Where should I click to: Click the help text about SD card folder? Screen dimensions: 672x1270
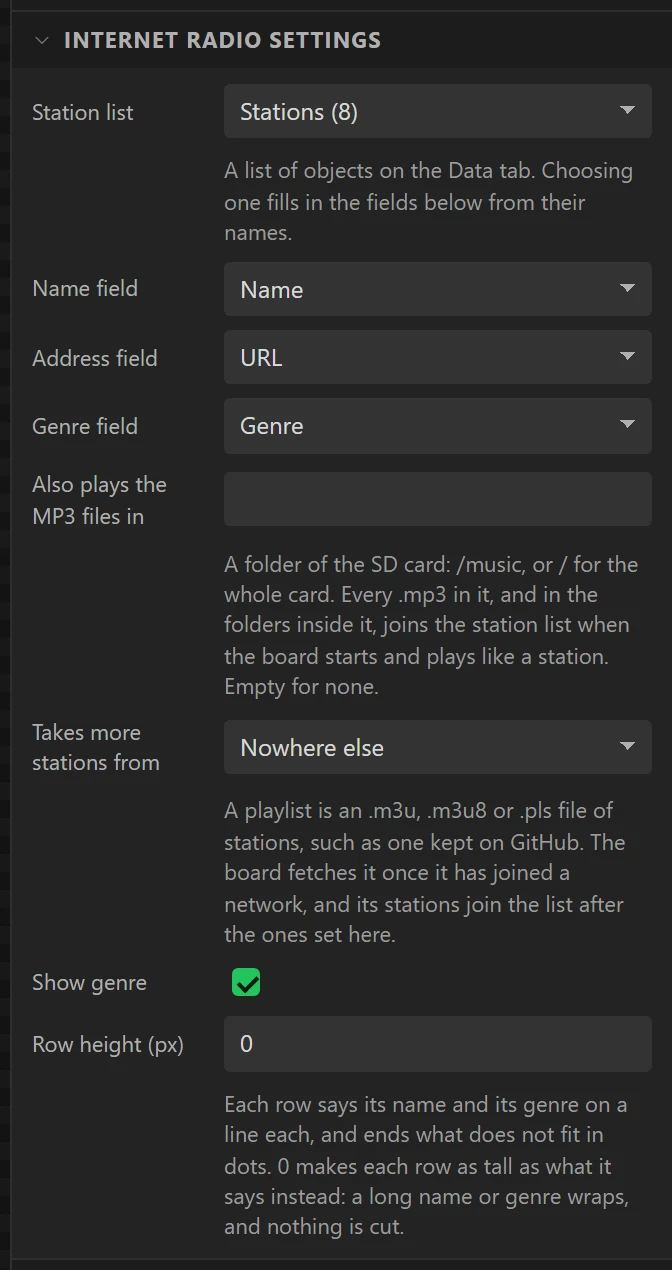431,626
